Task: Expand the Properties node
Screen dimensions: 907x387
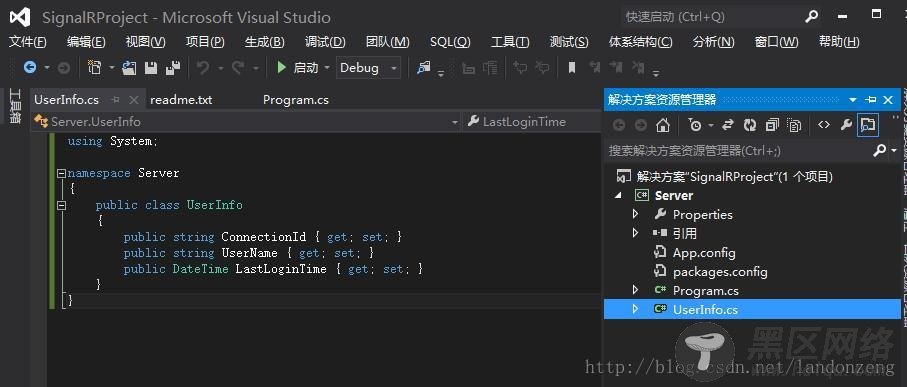Action: pyautogui.click(x=635, y=214)
